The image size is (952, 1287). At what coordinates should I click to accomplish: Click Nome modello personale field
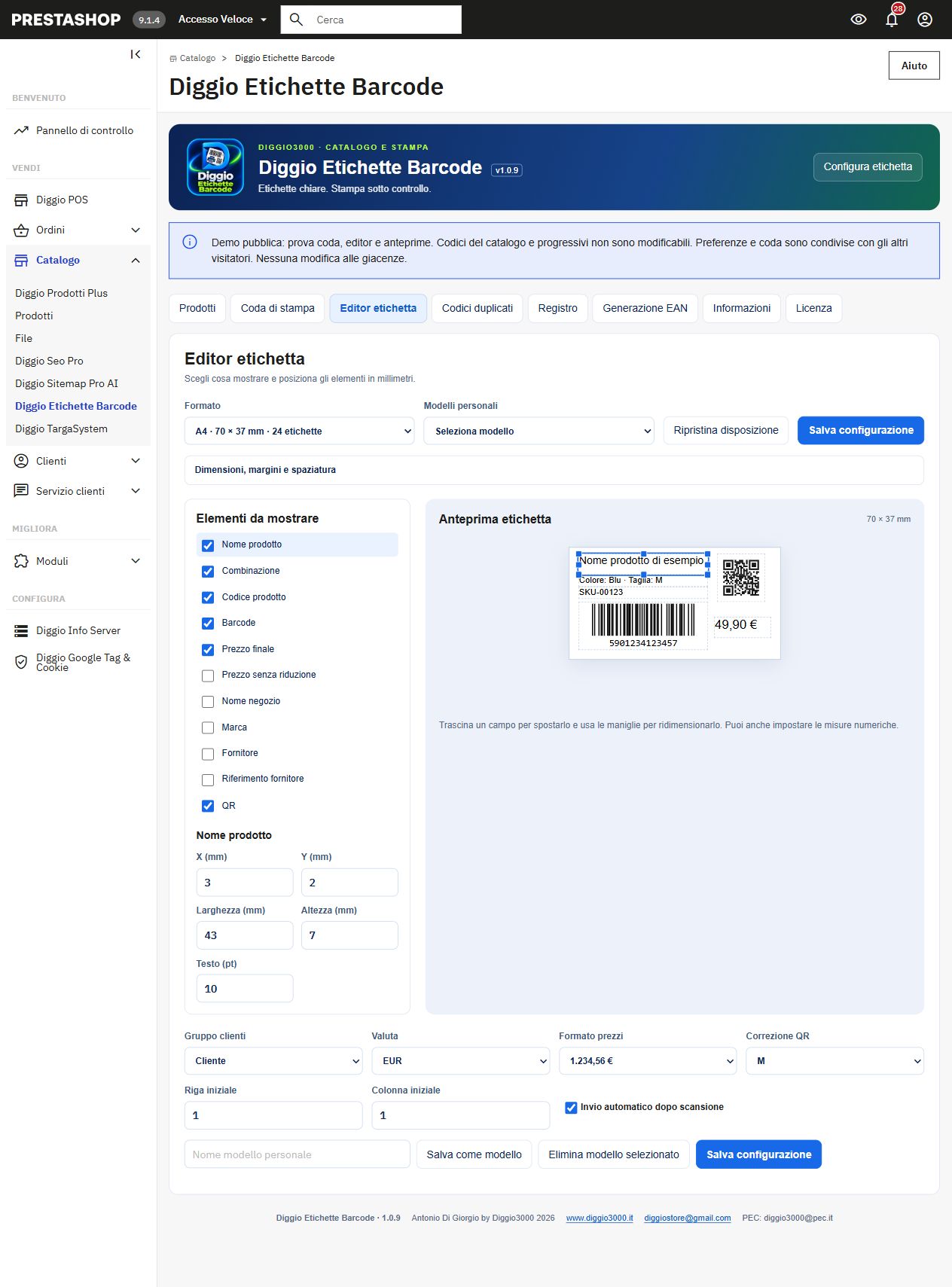(297, 1154)
